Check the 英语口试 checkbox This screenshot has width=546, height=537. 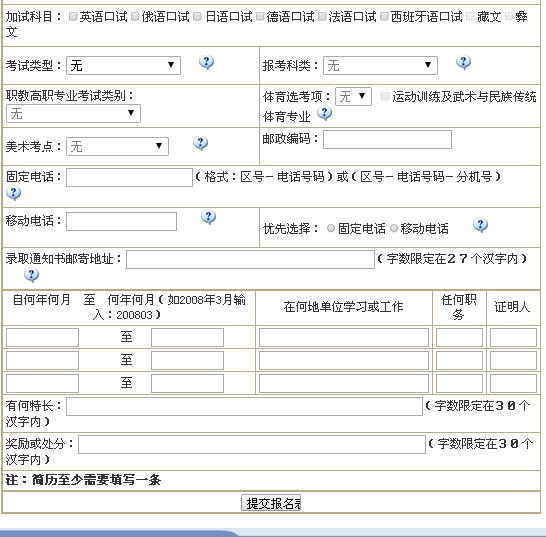click(73, 16)
